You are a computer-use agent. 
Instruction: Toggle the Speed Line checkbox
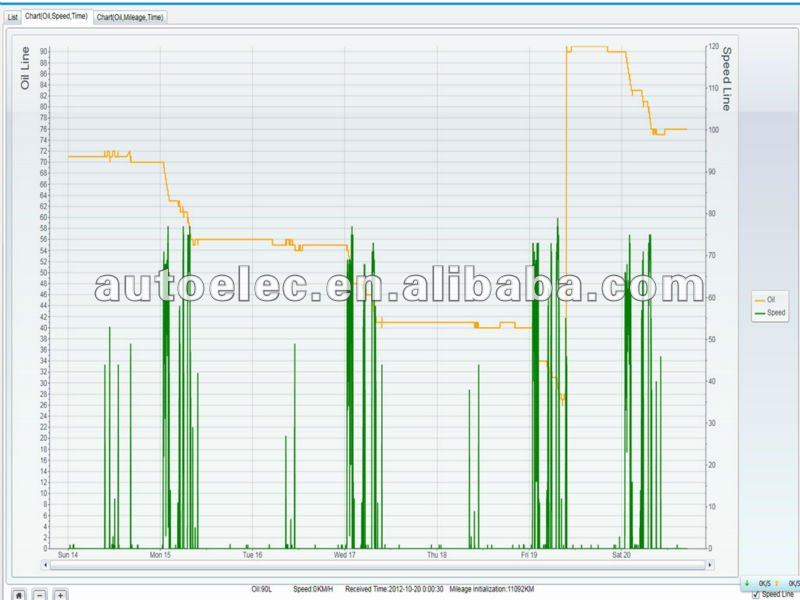[756, 595]
